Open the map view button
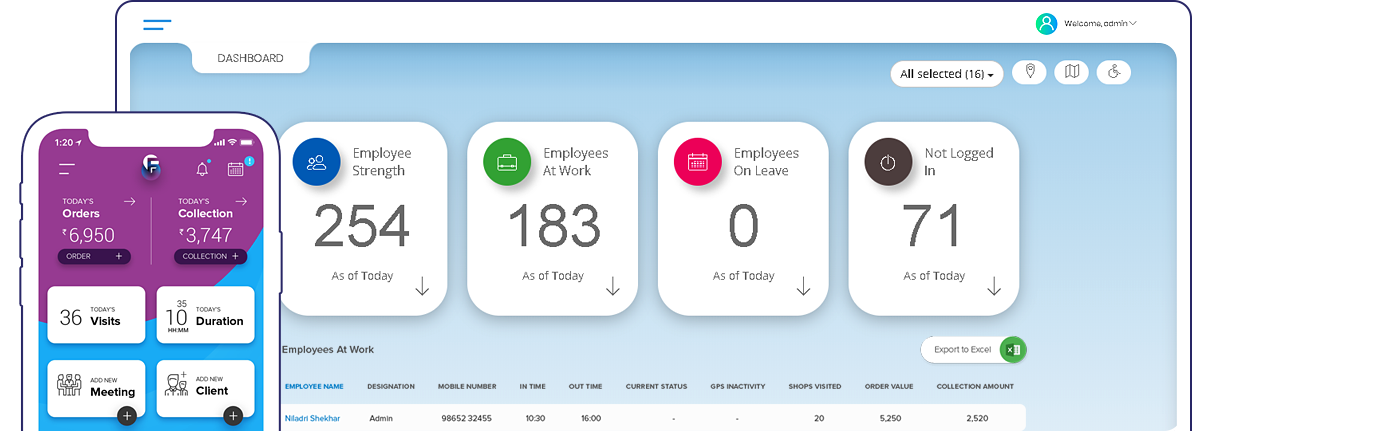Image resolution: width=1400 pixels, height=431 pixels. click(x=1072, y=72)
